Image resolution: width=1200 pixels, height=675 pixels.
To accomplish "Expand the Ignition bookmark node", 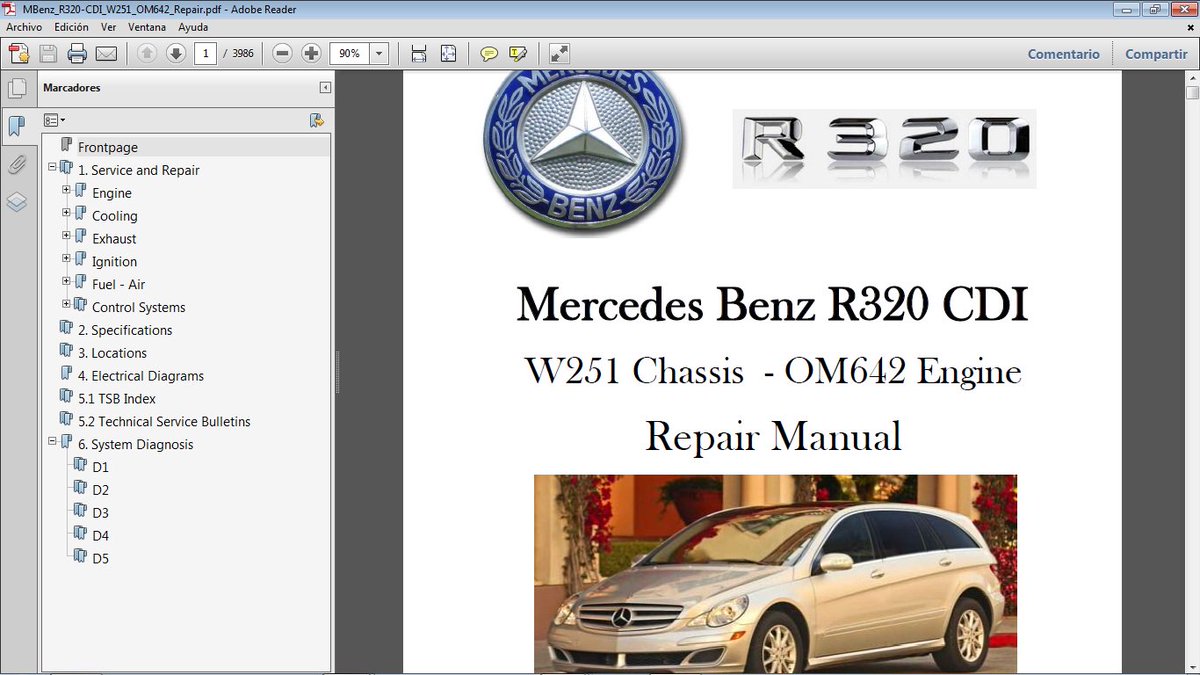I will point(66,258).
